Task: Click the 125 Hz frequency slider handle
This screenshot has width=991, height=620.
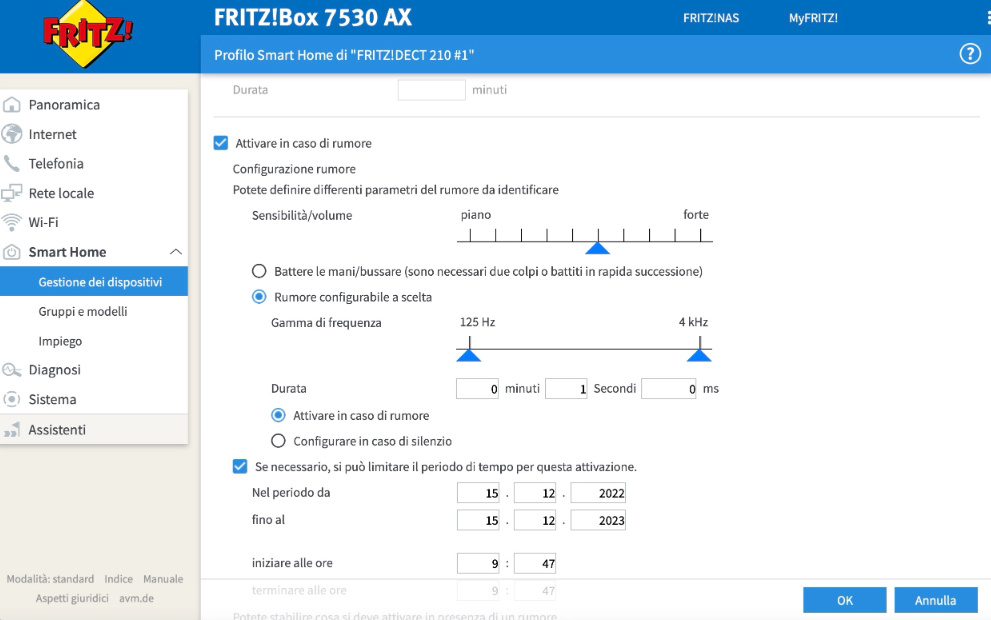Action: pyautogui.click(x=468, y=355)
